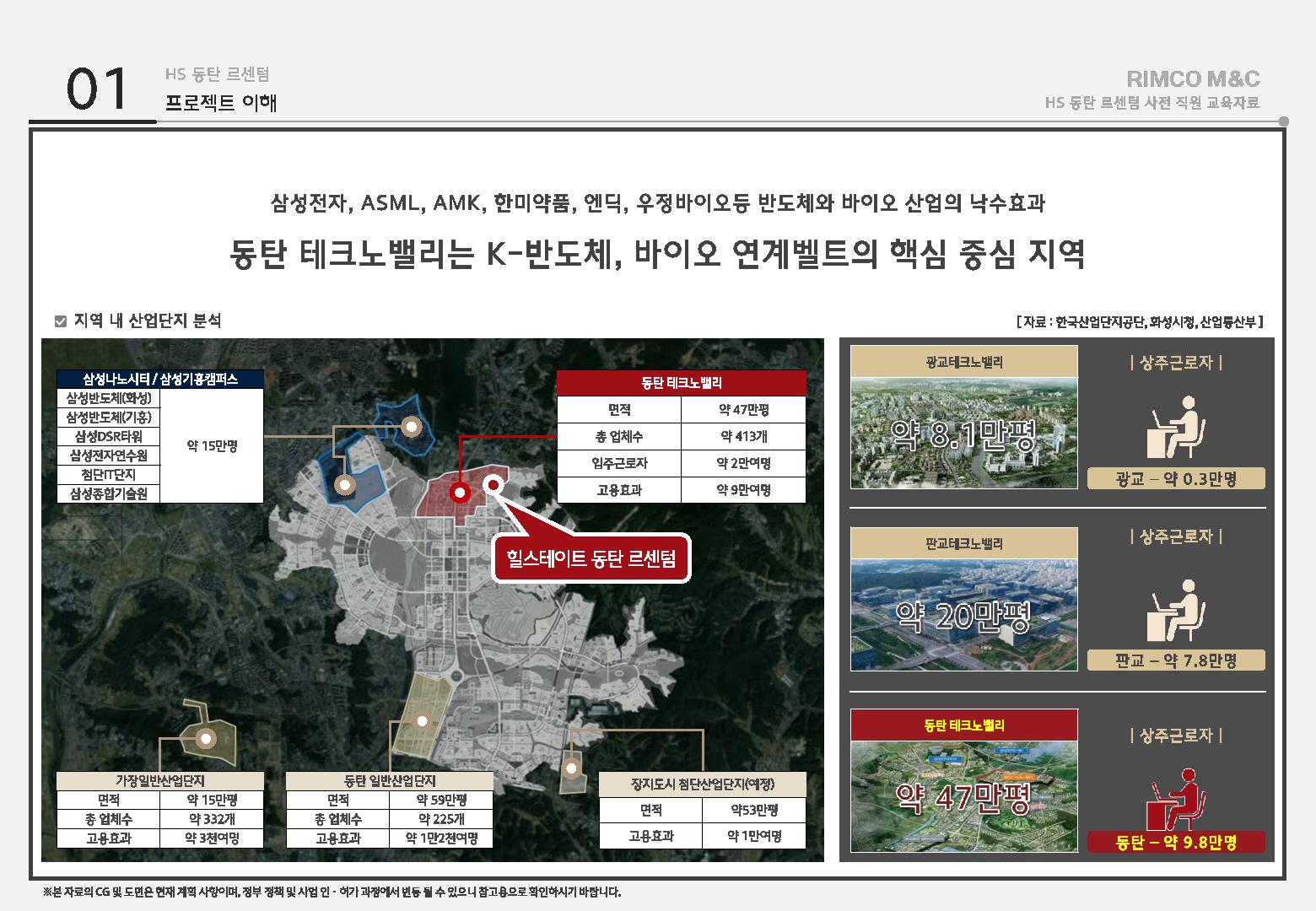Click the red 동탄 – 약 9.8만명 label

click(x=1176, y=842)
